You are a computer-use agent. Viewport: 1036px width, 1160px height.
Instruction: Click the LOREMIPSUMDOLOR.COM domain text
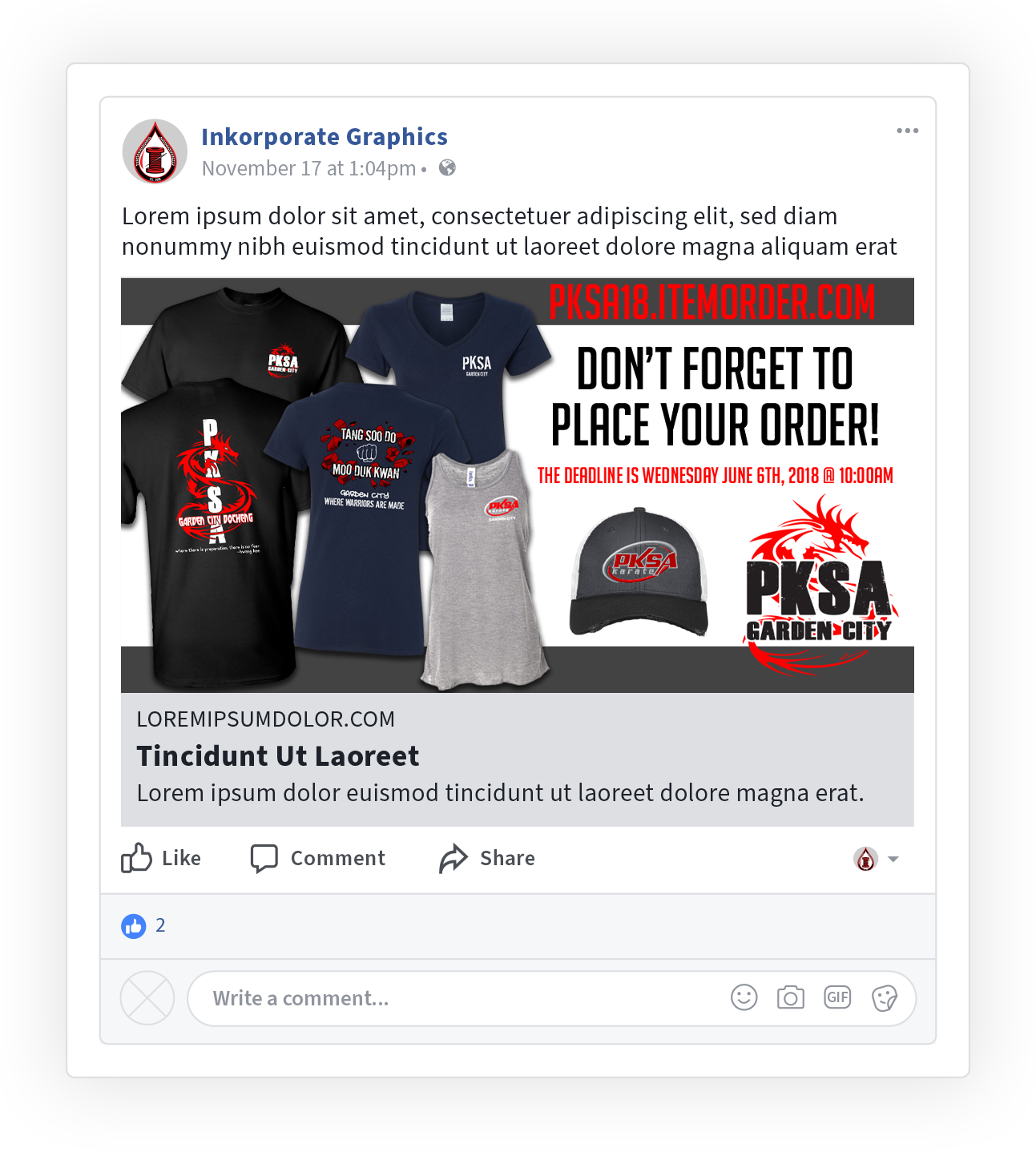(265, 719)
